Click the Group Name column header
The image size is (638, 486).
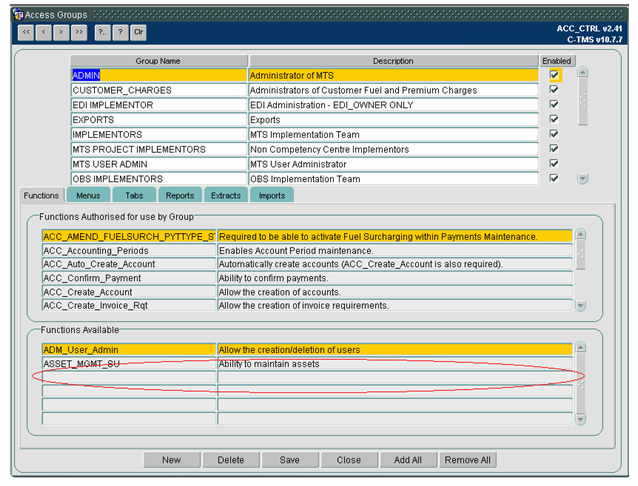[159, 61]
